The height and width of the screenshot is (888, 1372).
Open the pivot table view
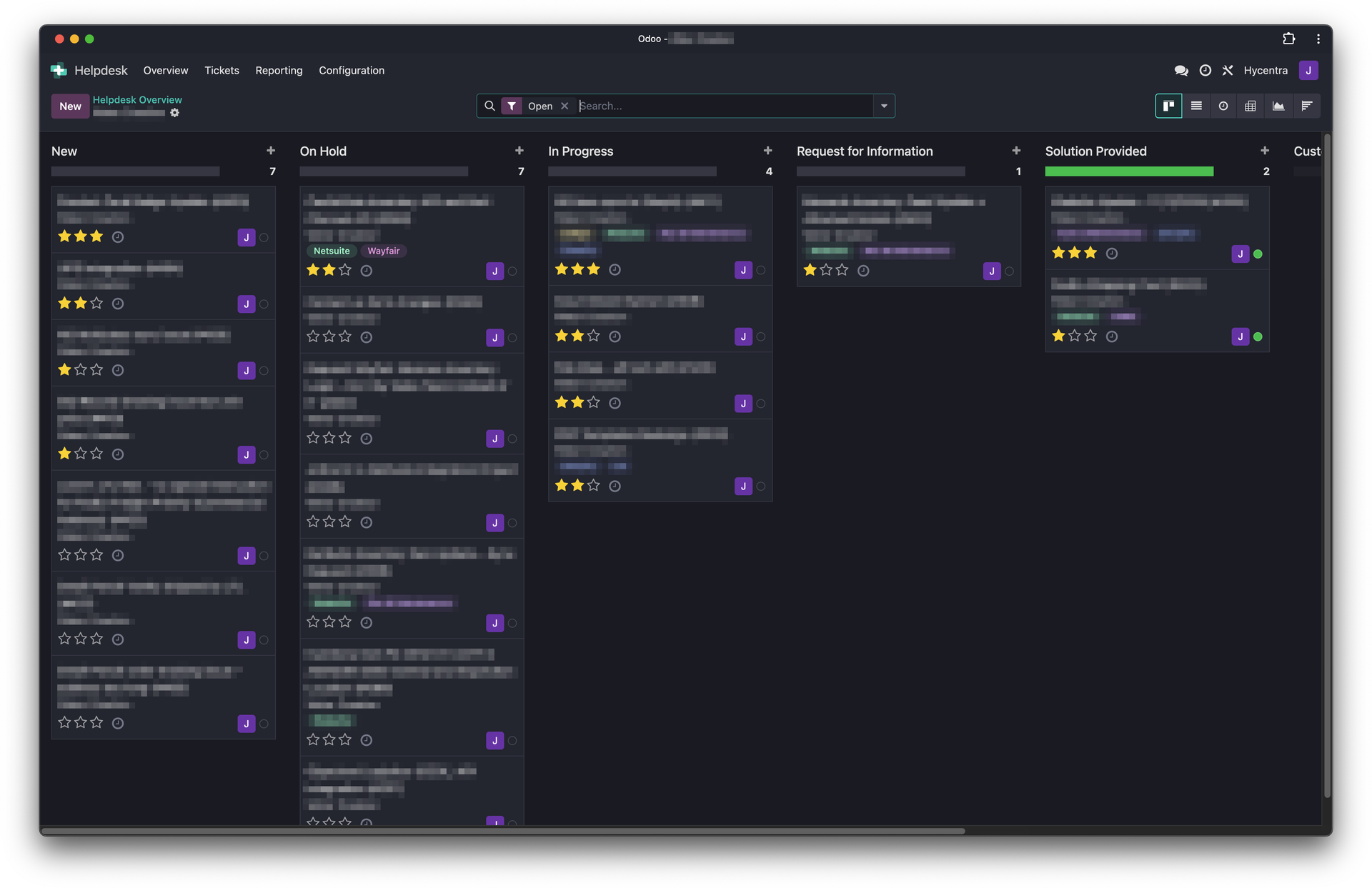(1251, 106)
